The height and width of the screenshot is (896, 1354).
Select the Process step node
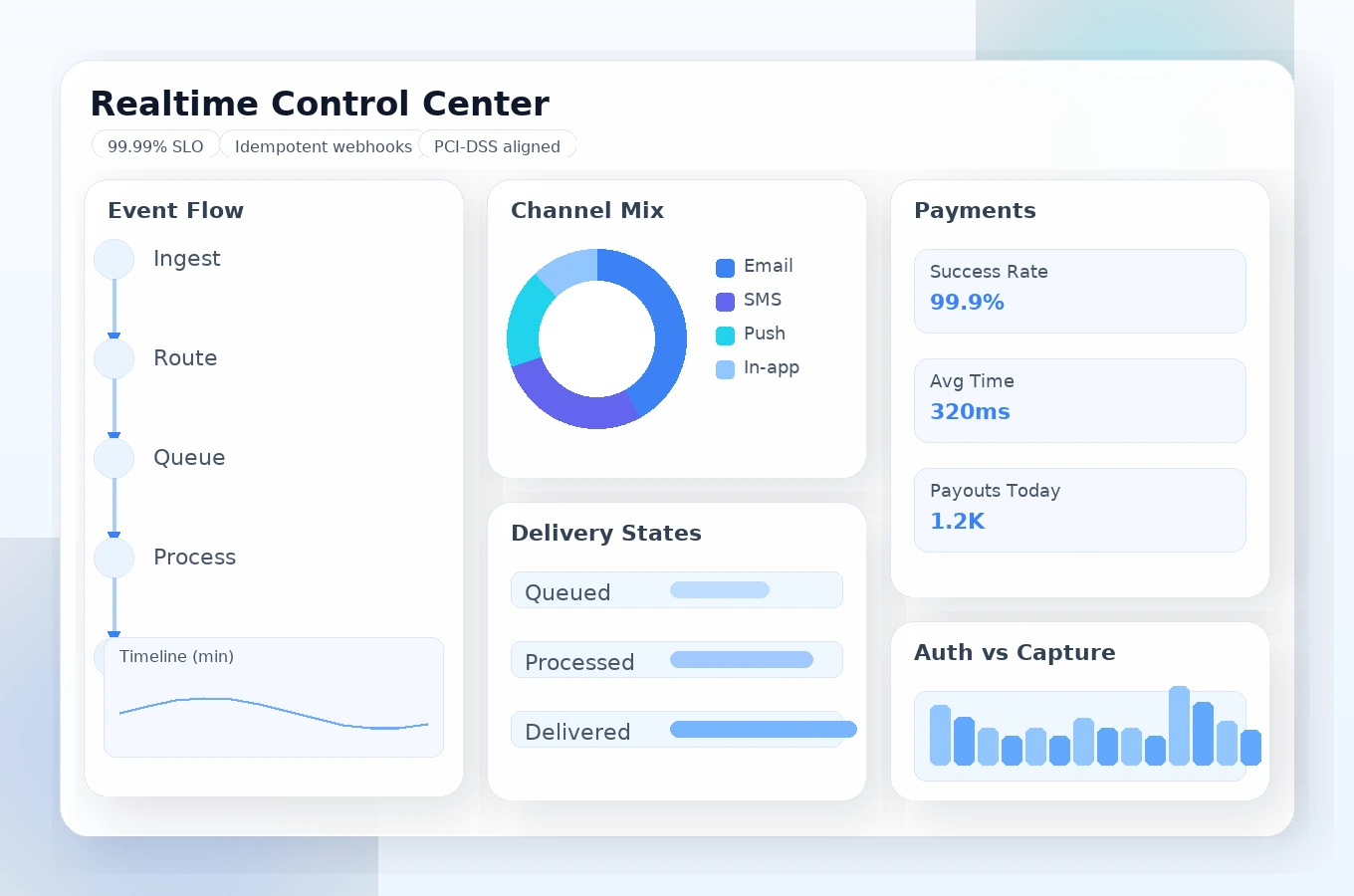coord(113,559)
